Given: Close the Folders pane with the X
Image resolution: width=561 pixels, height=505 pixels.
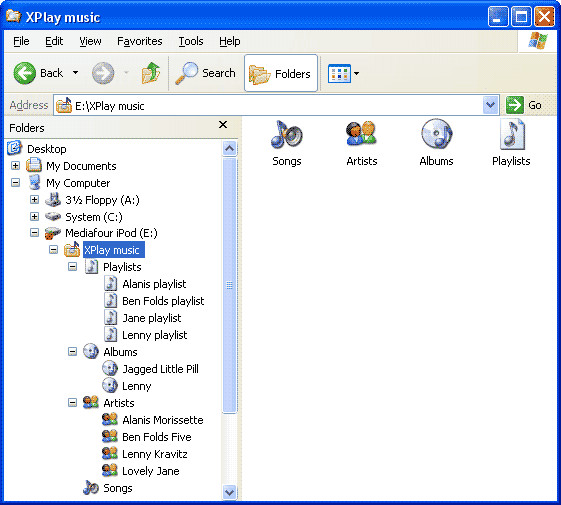Looking at the screenshot, I should click(x=223, y=125).
